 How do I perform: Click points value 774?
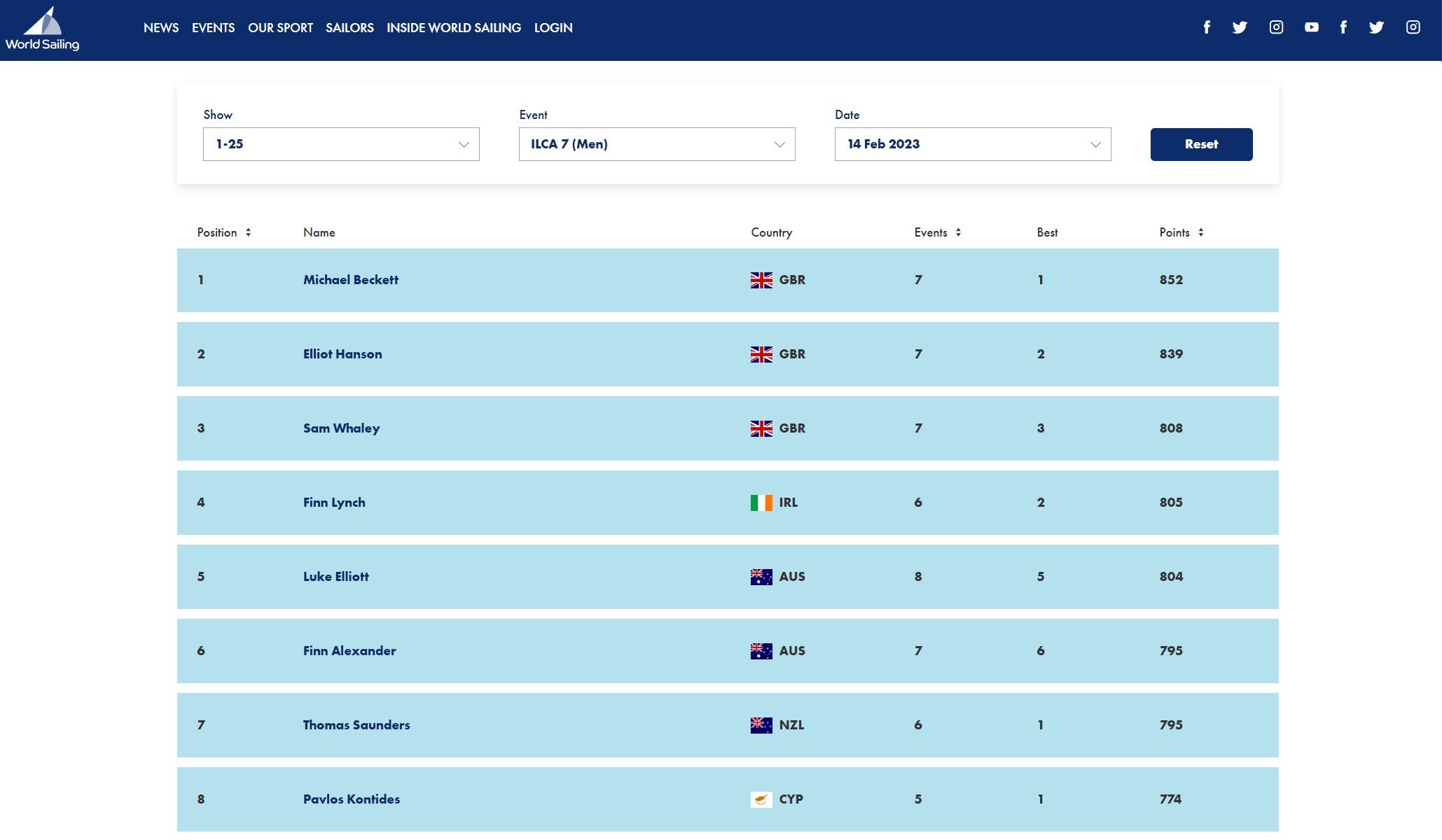coord(1170,799)
